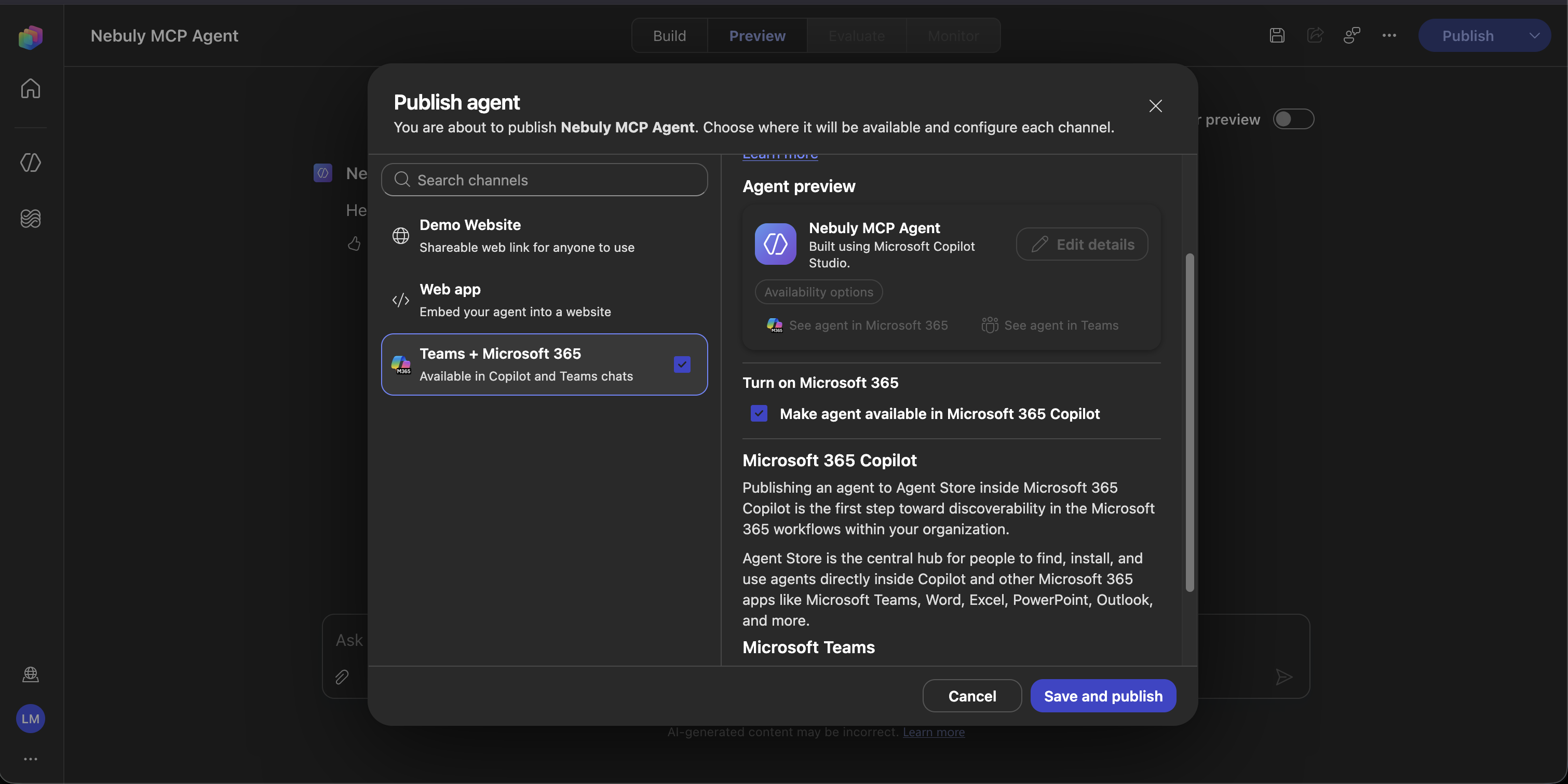Select the Web app channel
The image size is (1568, 784).
click(x=544, y=300)
